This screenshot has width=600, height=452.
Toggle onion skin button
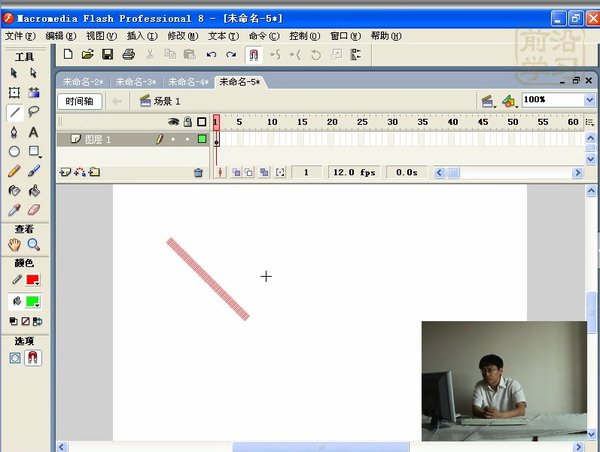coord(236,173)
